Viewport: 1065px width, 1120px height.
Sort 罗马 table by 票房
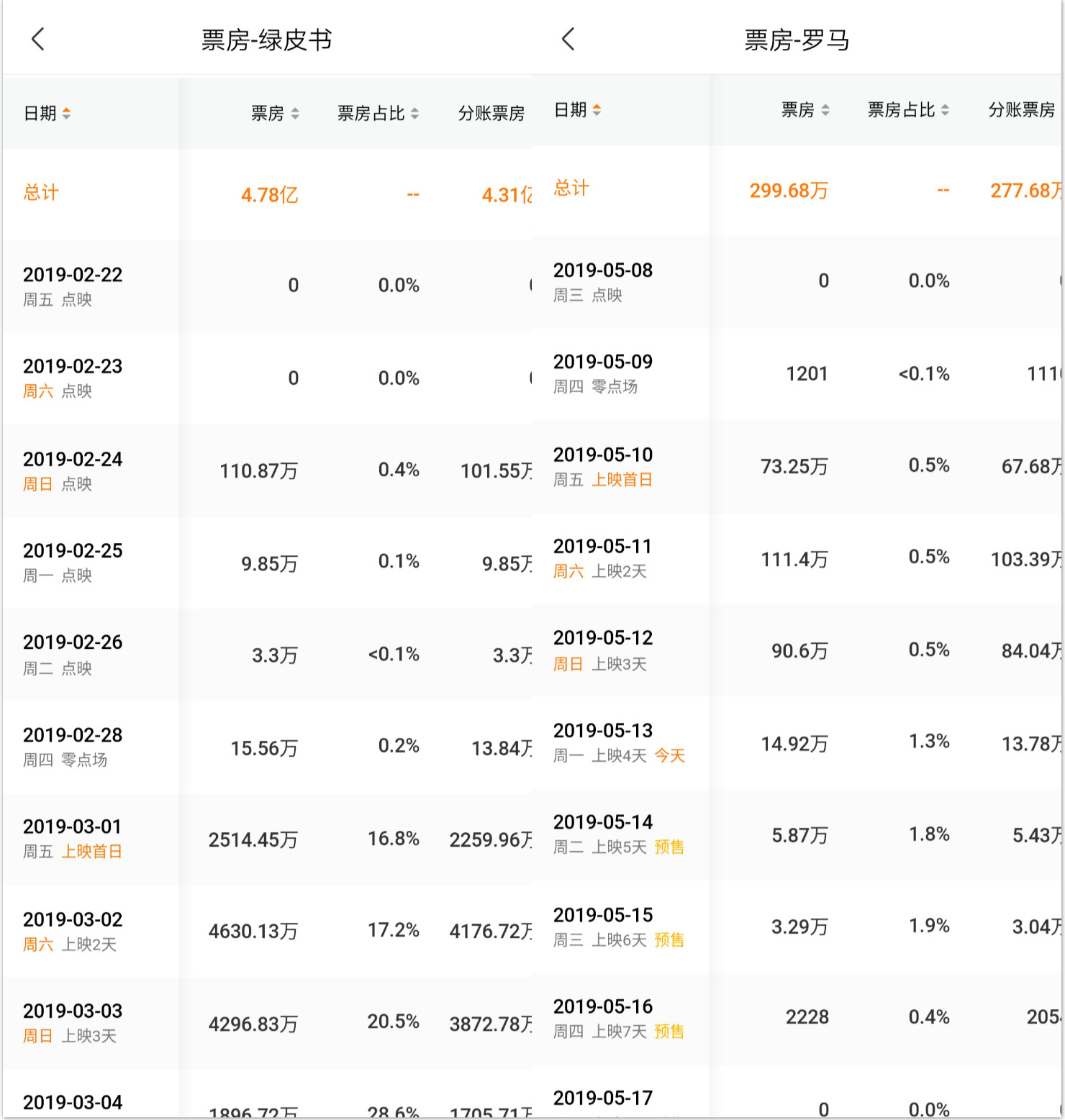pyautogui.click(x=805, y=109)
